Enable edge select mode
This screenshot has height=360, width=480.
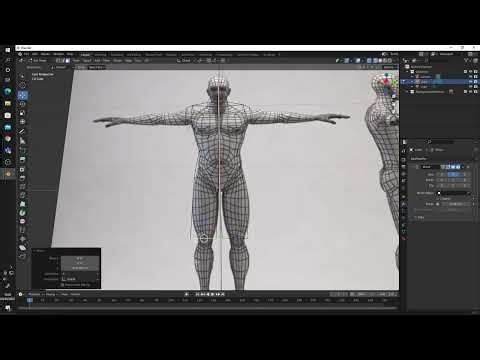pyautogui.click(x=63, y=60)
